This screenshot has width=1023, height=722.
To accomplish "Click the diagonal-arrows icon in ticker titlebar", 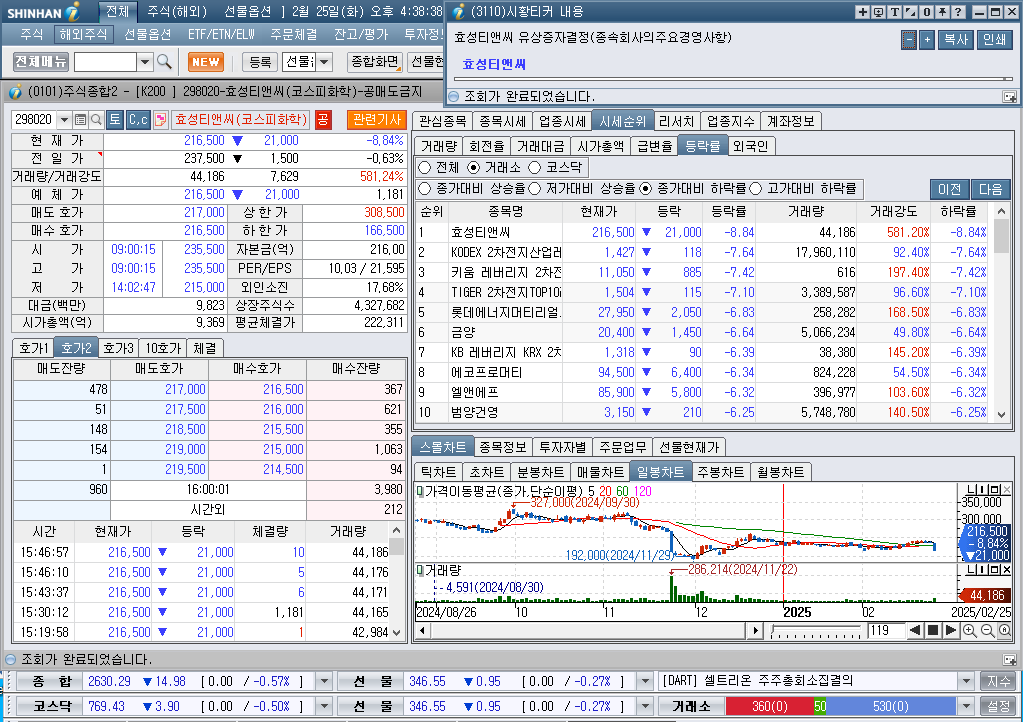I will [x=910, y=12].
